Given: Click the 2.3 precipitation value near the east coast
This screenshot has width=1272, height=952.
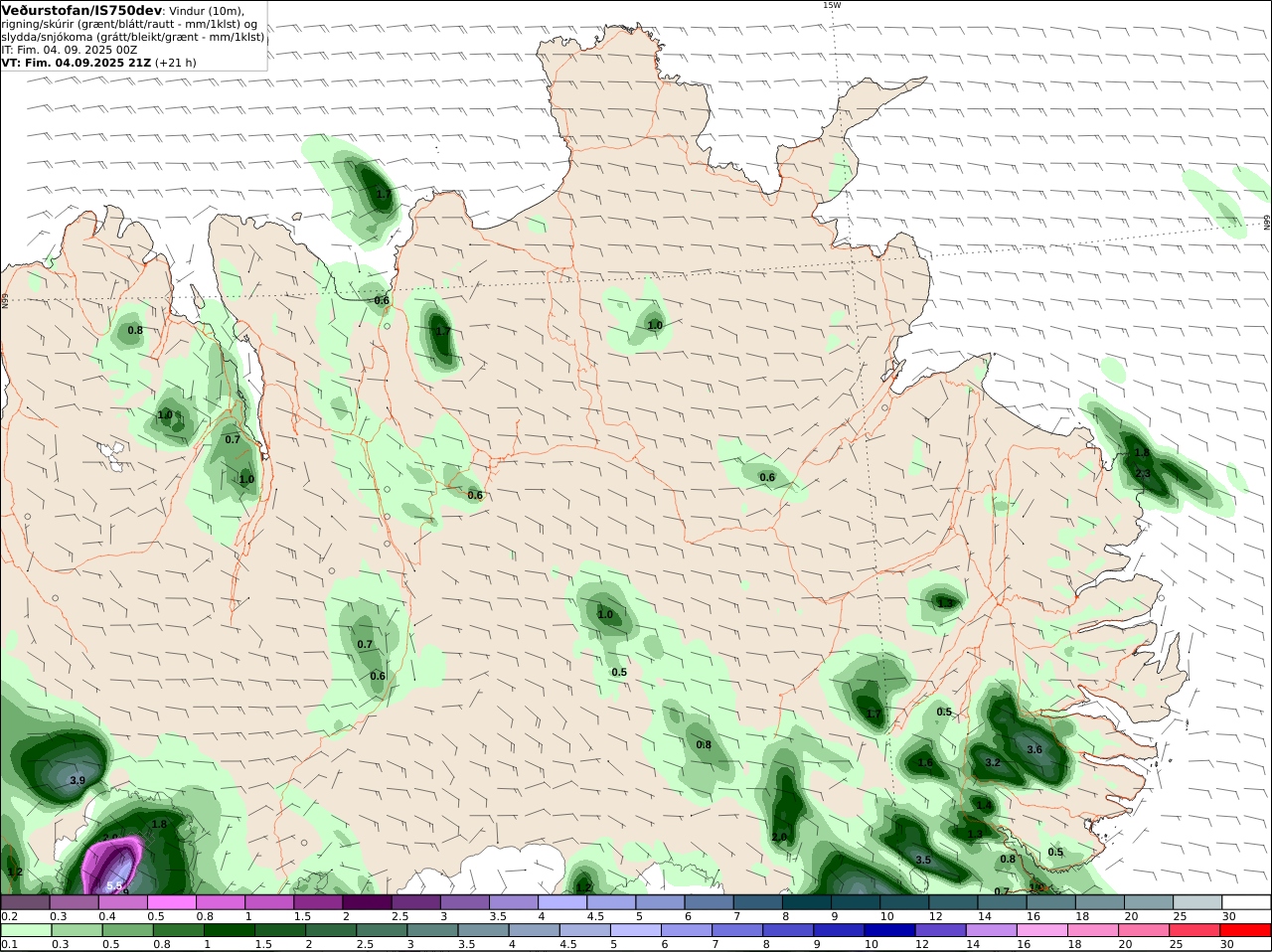Looking at the screenshot, I should pos(1143,473).
